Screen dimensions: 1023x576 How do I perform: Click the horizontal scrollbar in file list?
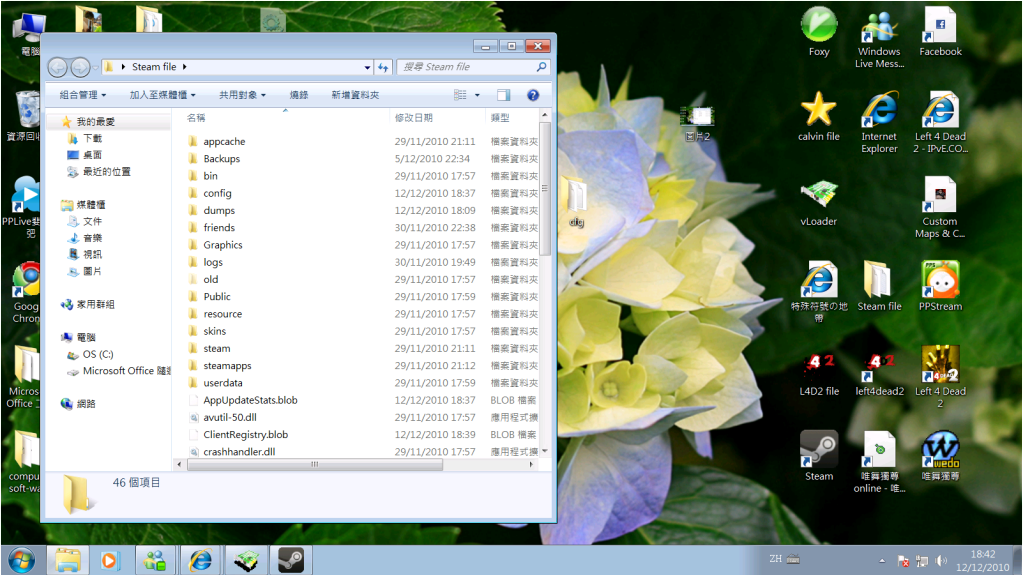pos(315,465)
